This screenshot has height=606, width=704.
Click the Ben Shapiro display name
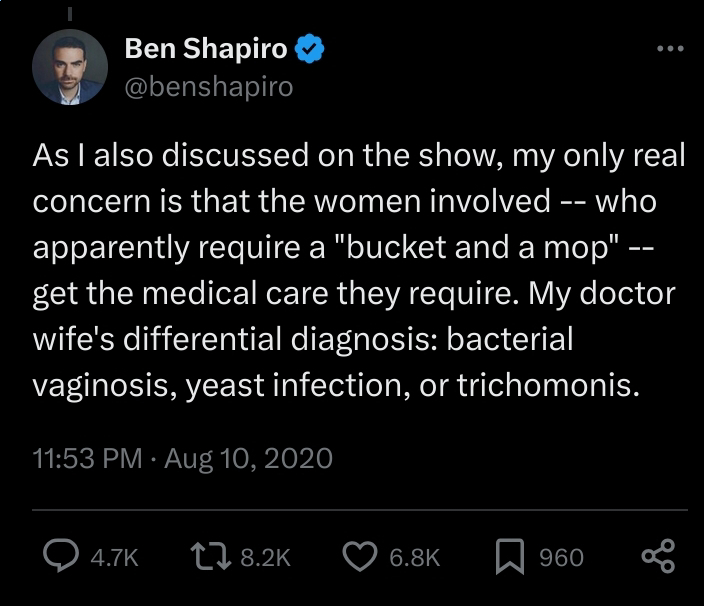[x=206, y=49]
